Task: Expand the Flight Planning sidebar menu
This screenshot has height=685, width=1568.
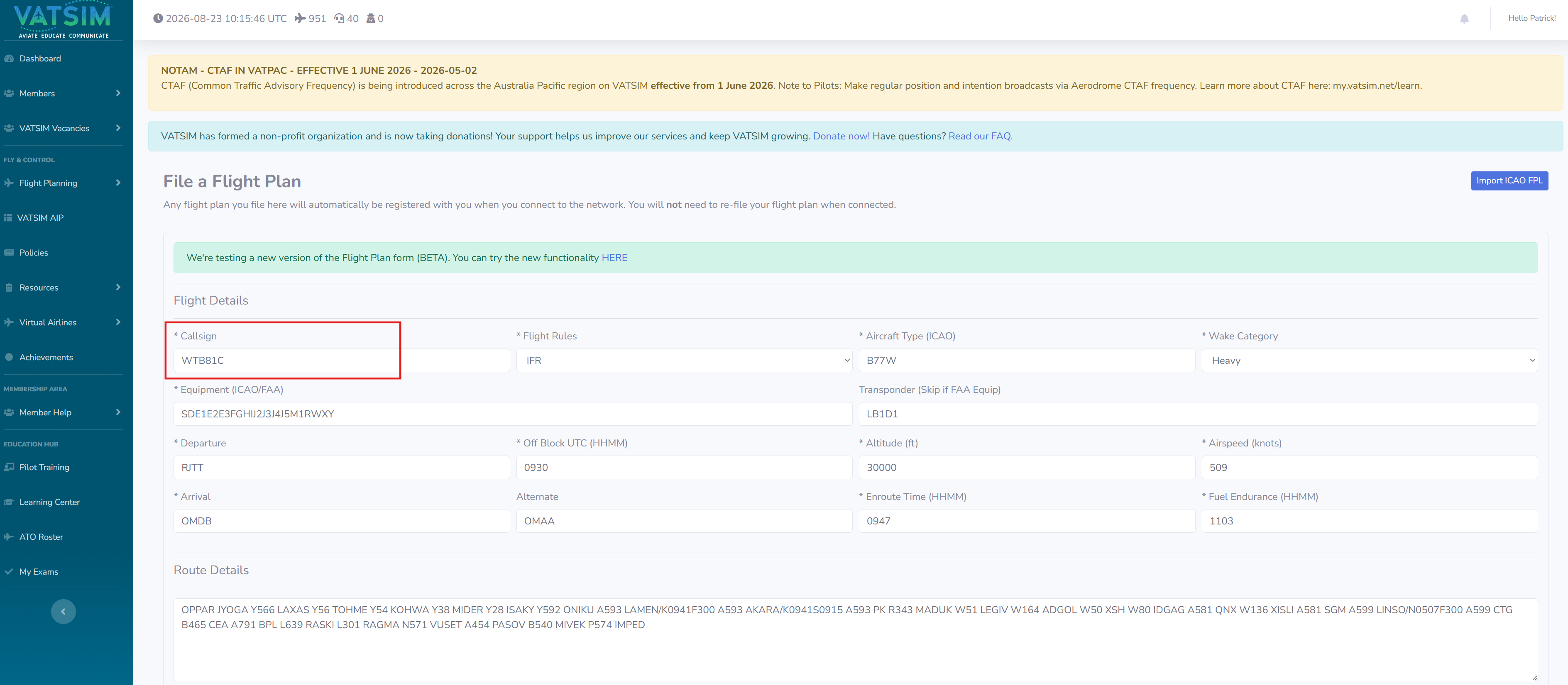Action: coord(63,183)
